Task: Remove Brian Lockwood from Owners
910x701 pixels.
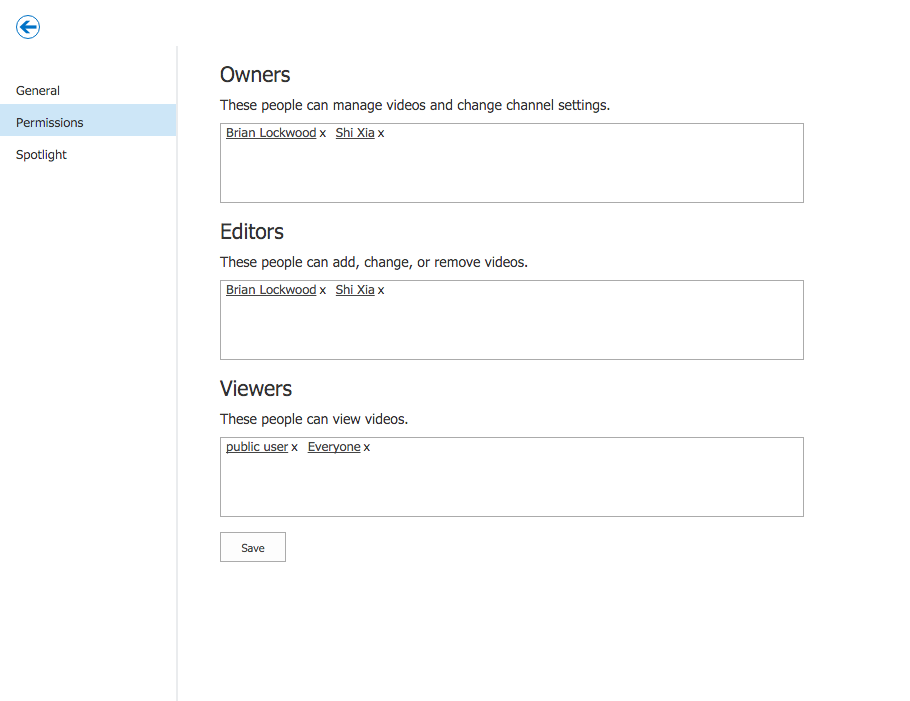Action: pos(323,133)
